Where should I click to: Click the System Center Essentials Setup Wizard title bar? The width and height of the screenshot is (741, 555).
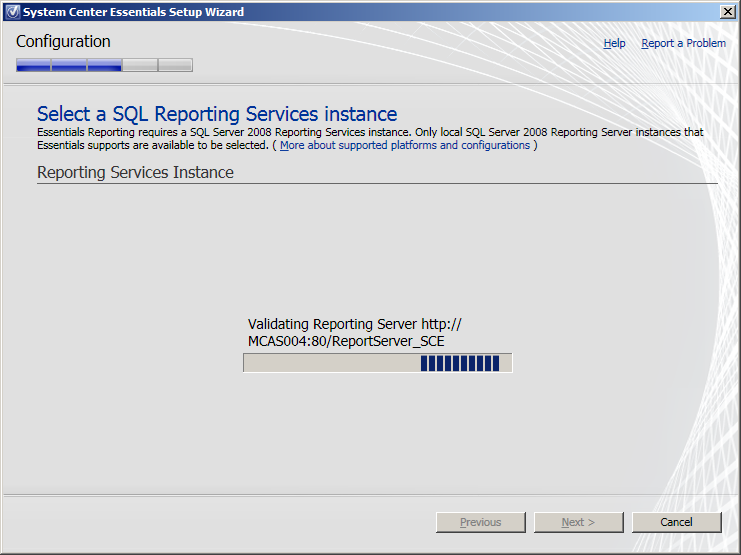pyautogui.click(x=300, y=12)
